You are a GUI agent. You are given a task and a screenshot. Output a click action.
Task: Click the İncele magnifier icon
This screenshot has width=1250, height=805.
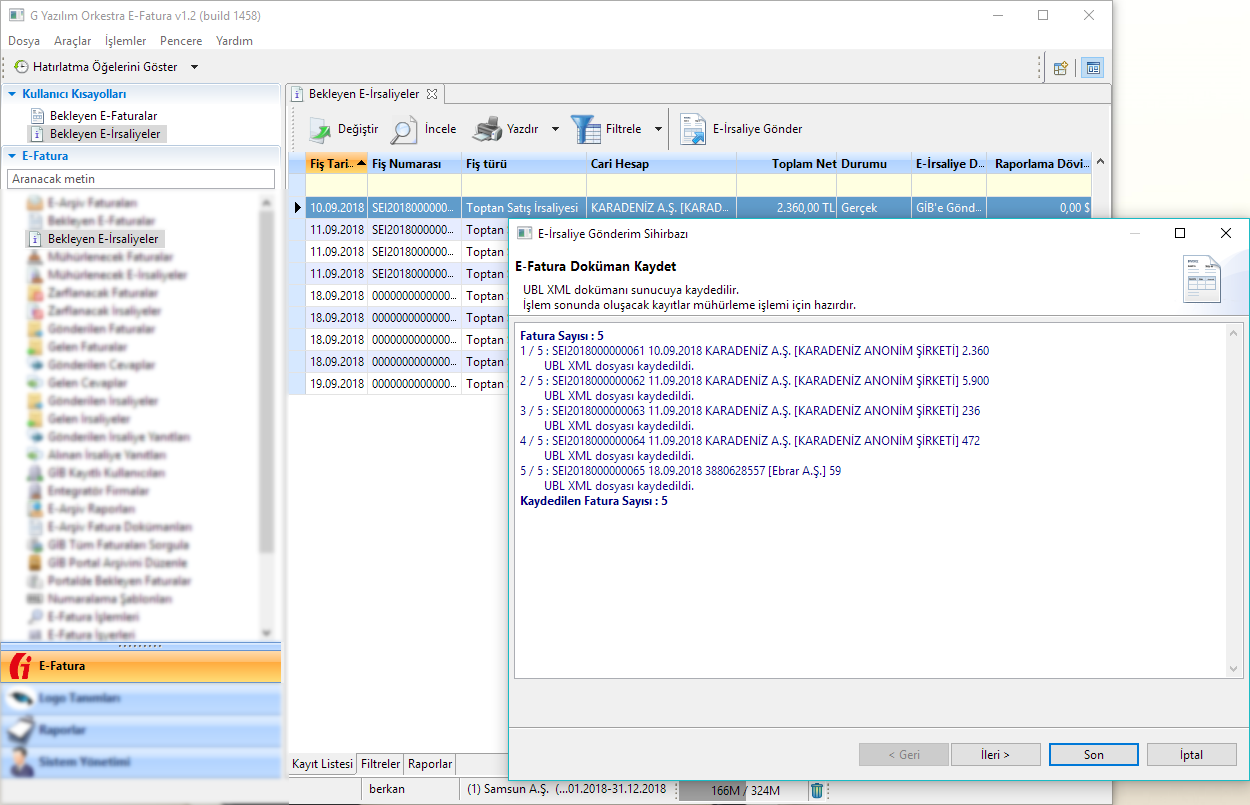[x=404, y=129]
